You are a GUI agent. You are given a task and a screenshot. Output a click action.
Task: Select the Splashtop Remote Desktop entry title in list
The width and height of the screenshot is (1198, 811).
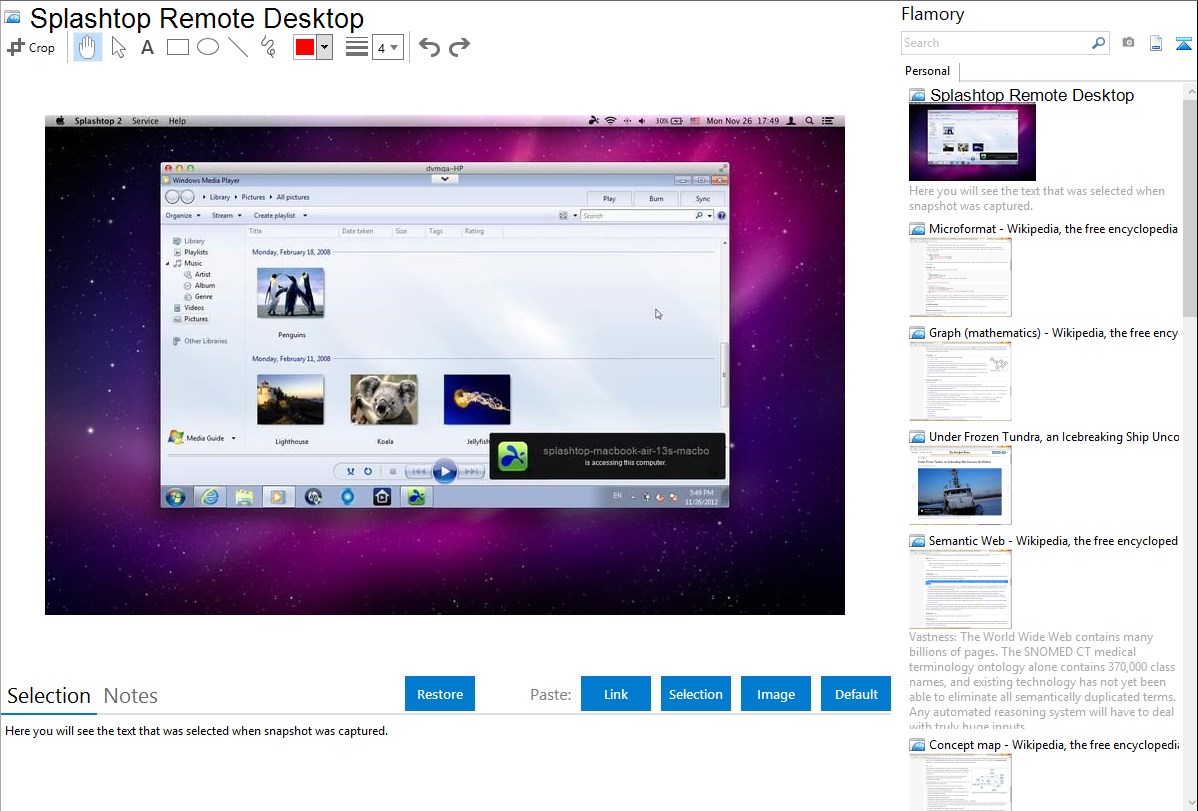[x=1032, y=96]
